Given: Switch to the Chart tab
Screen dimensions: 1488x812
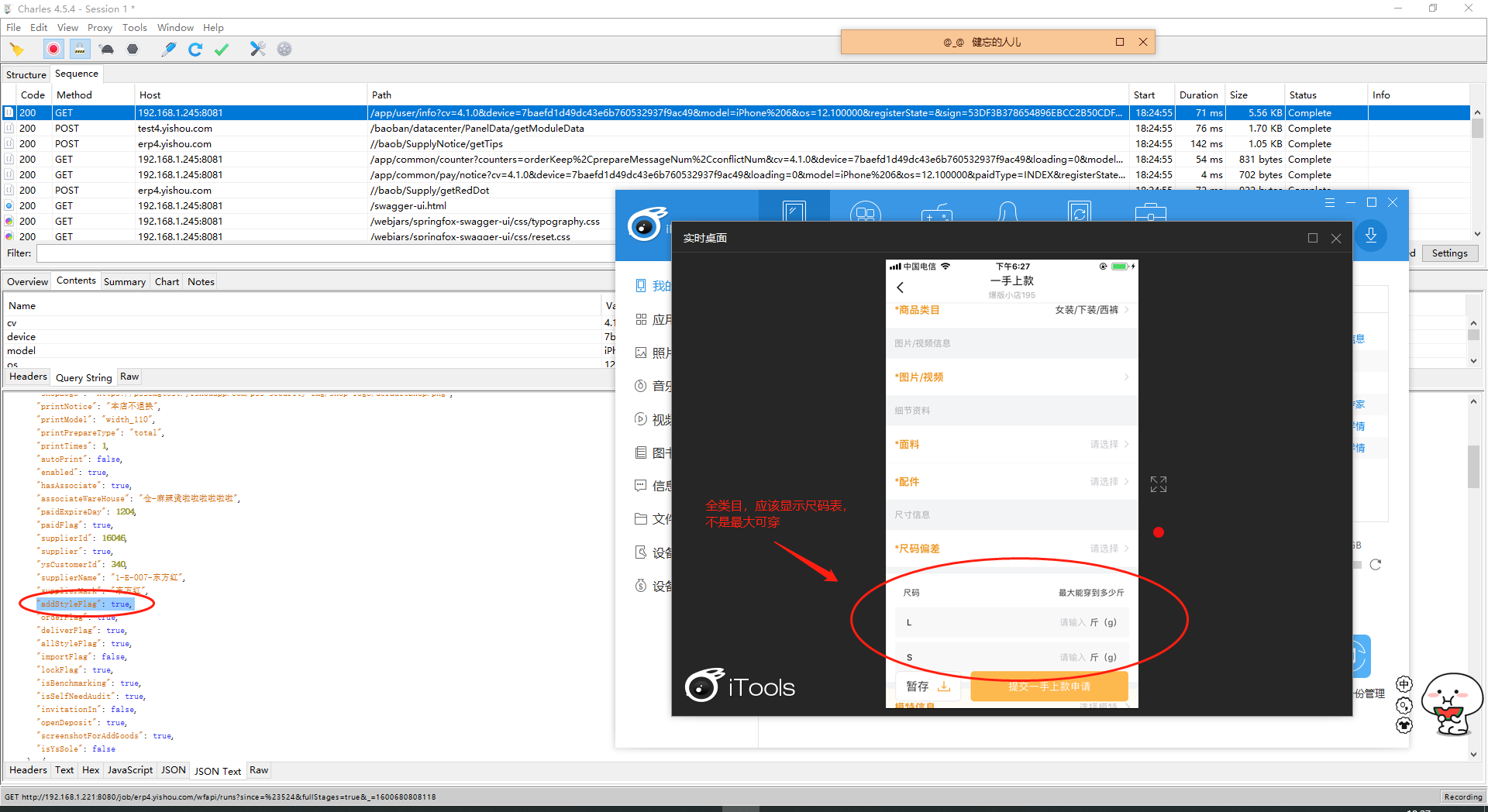Looking at the screenshot, I should (167, 282).
